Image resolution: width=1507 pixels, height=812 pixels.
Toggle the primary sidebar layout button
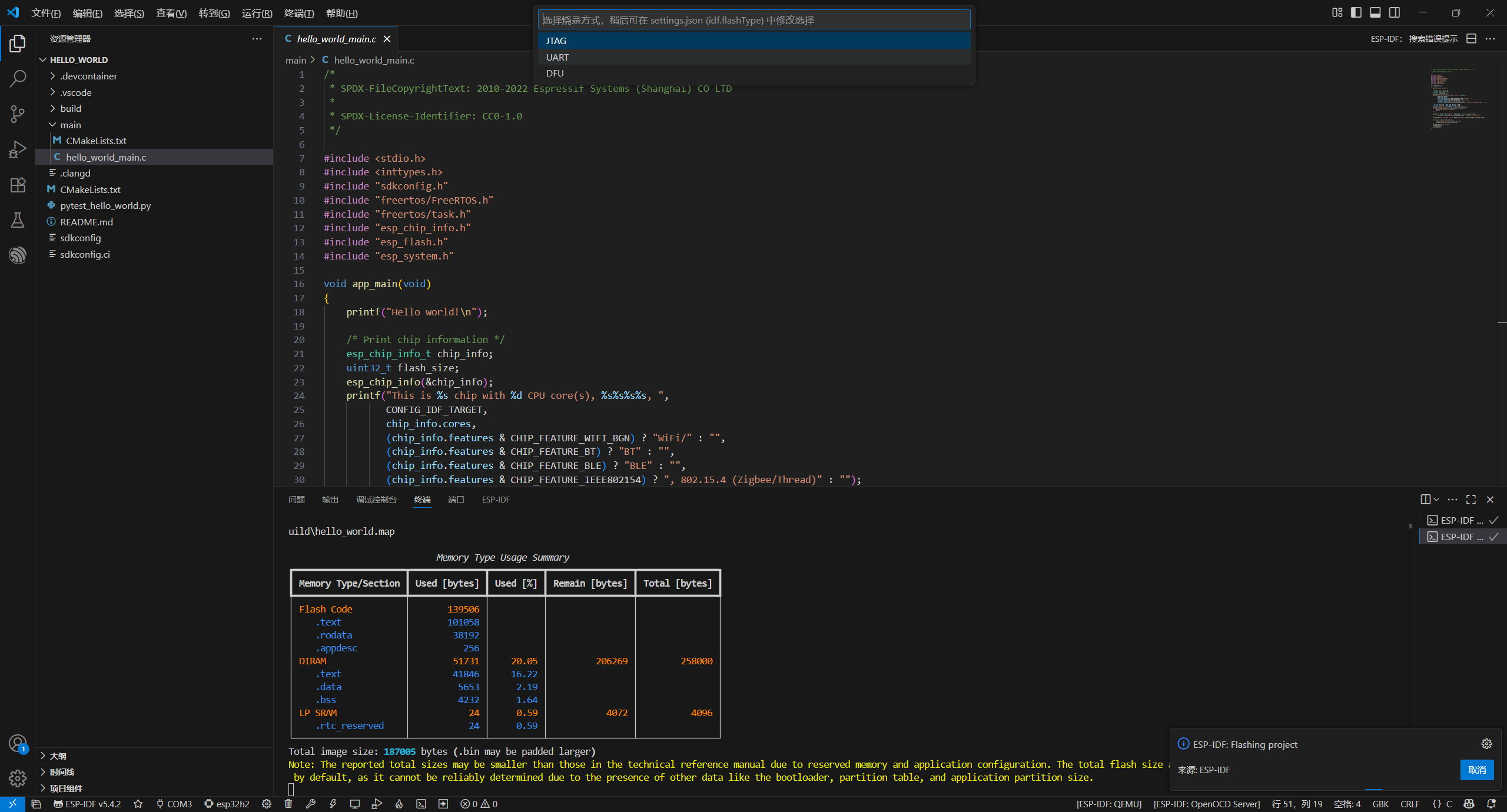click(x=1356, y=12)
